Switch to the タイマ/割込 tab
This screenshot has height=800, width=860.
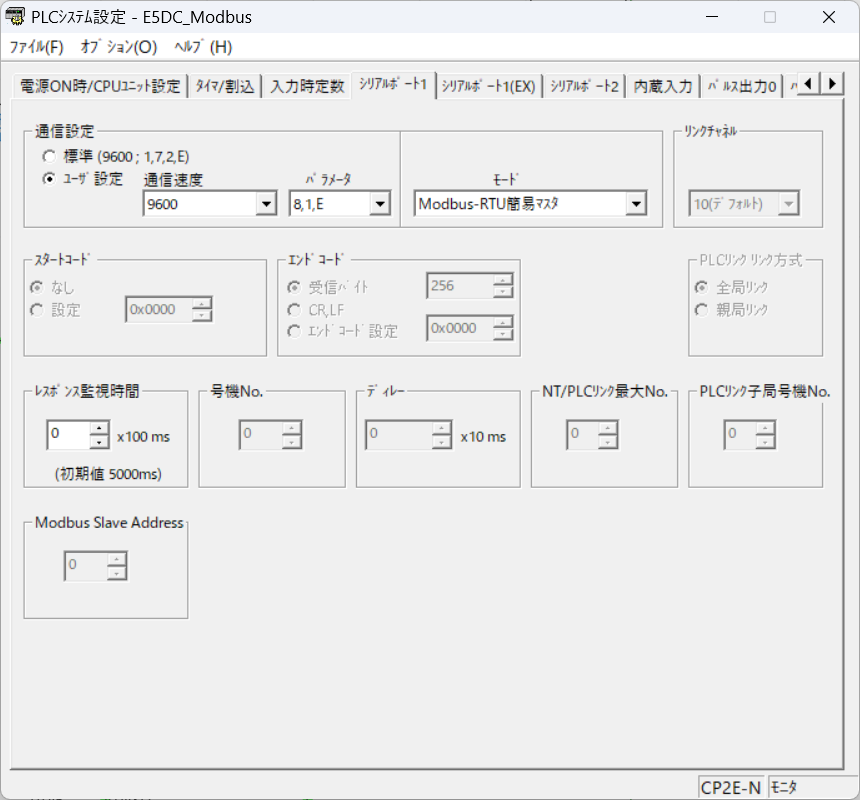224,86
